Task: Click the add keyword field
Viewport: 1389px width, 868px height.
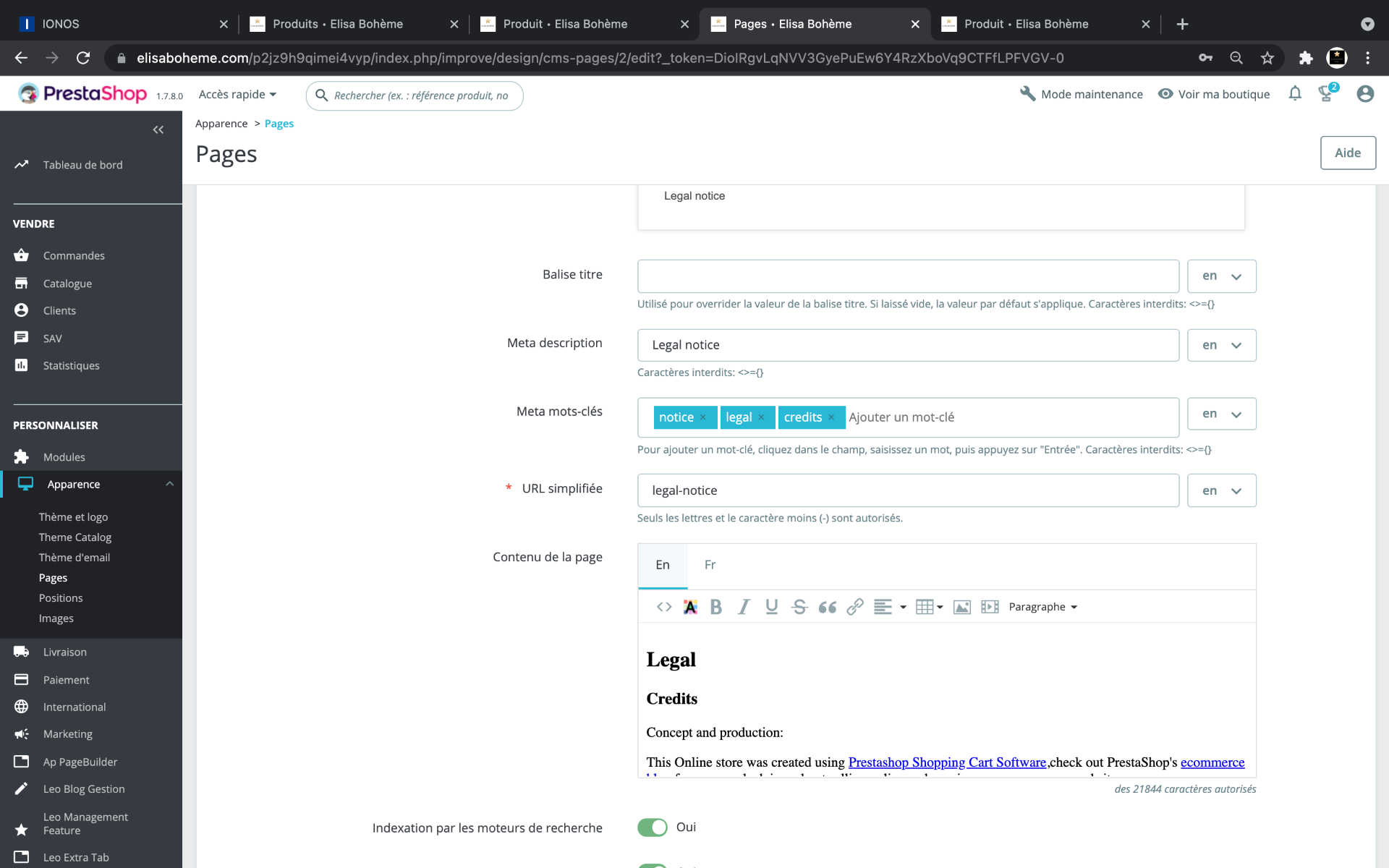Action: pyautogui.click(x=901, y=417)
